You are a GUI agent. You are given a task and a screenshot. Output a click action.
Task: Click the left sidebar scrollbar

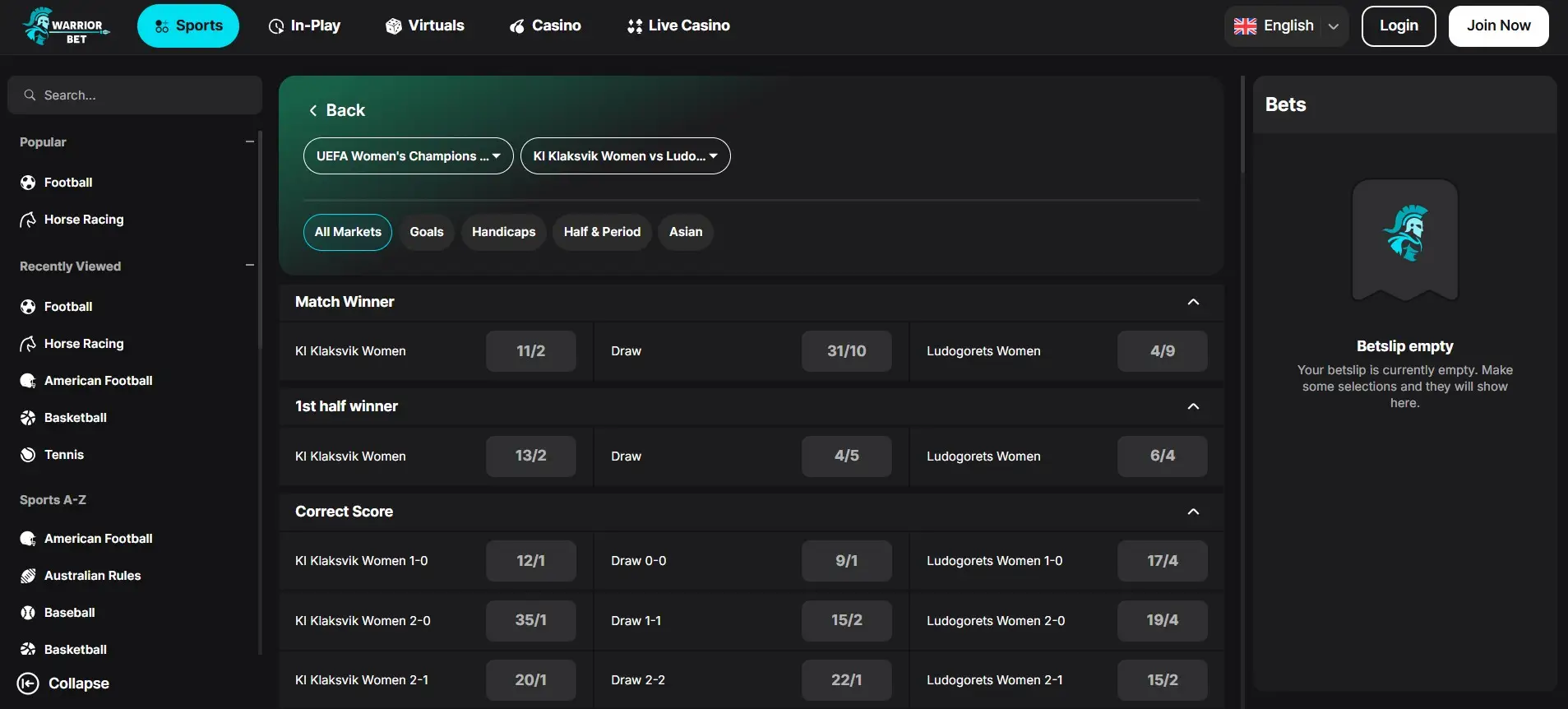point(261,239)
